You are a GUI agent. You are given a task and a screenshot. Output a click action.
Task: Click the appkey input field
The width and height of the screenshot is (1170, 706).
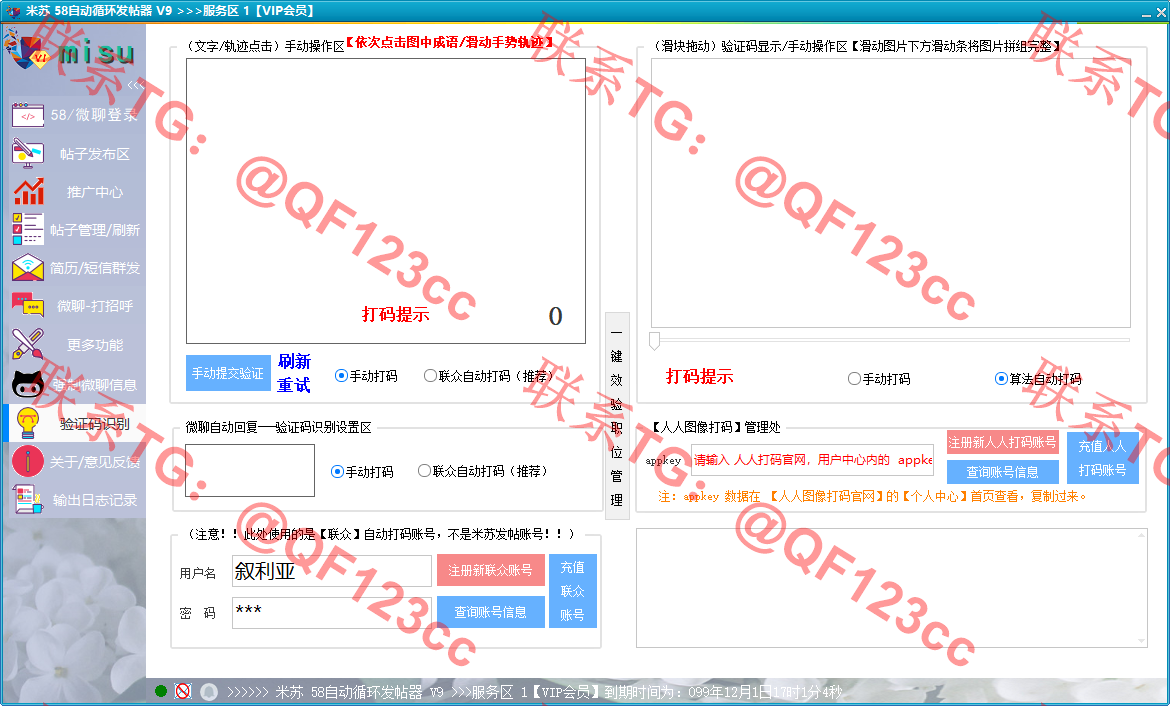click(813, 460)
